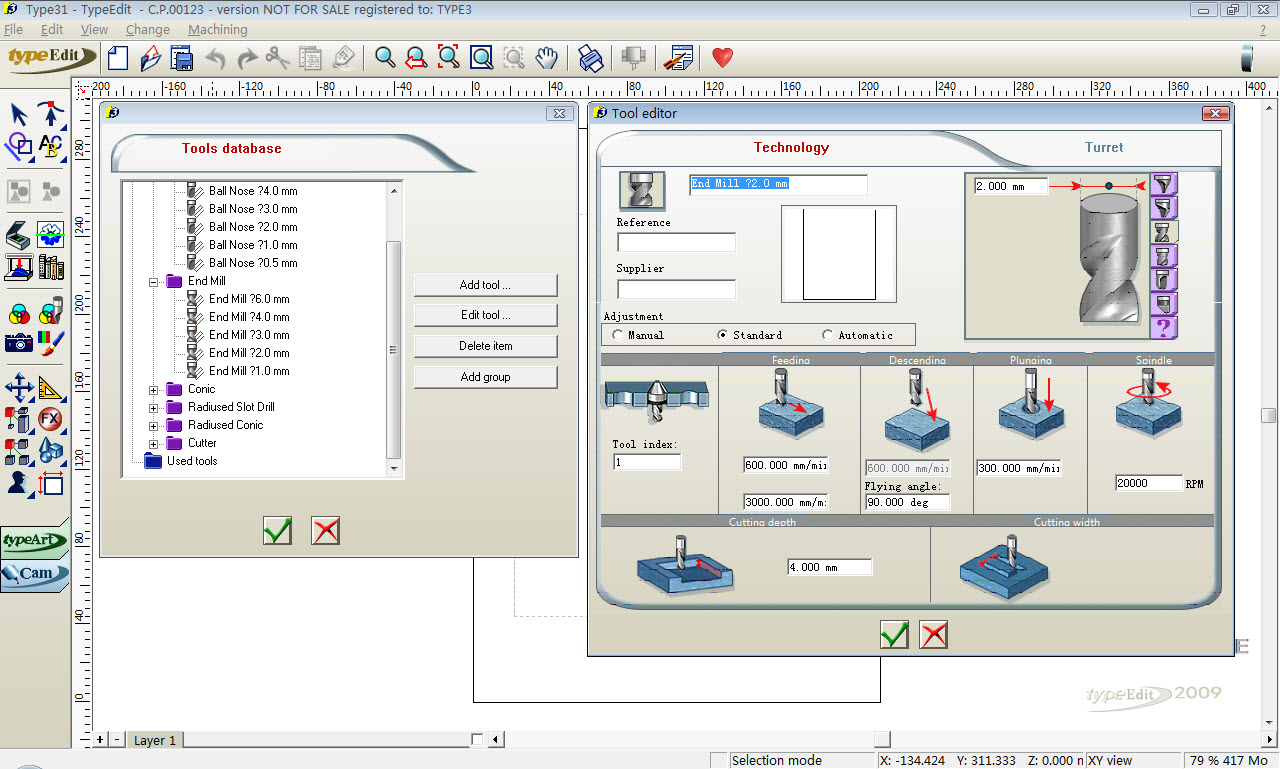Create a new document from the toolbar
The height and width of the screenshot is (769, 1280).
click(118, 57)
